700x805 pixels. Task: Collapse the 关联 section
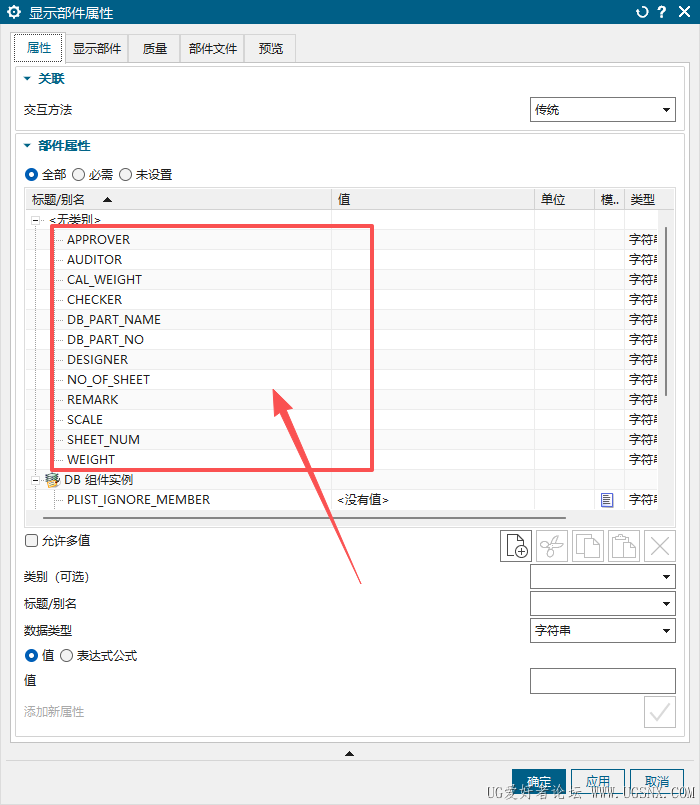click(x=28, y=79)
